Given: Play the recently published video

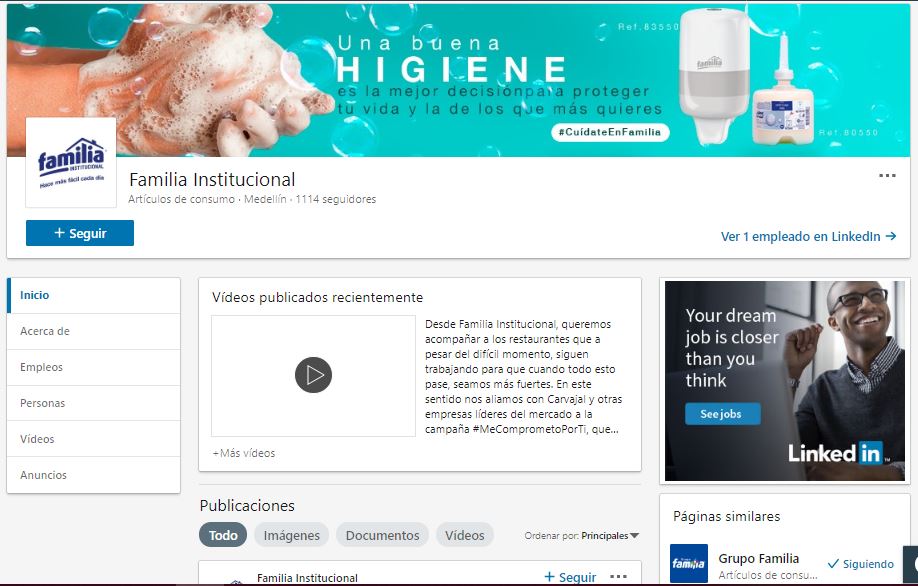Looking at the screenshot, I should (313, 375).
